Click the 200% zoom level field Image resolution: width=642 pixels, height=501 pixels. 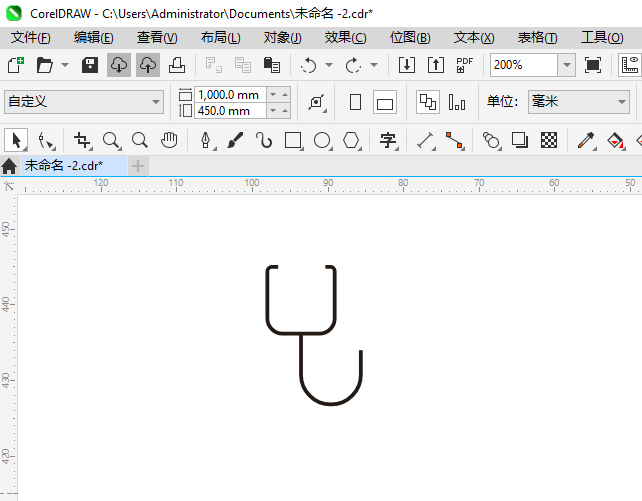tap(524, 65)
